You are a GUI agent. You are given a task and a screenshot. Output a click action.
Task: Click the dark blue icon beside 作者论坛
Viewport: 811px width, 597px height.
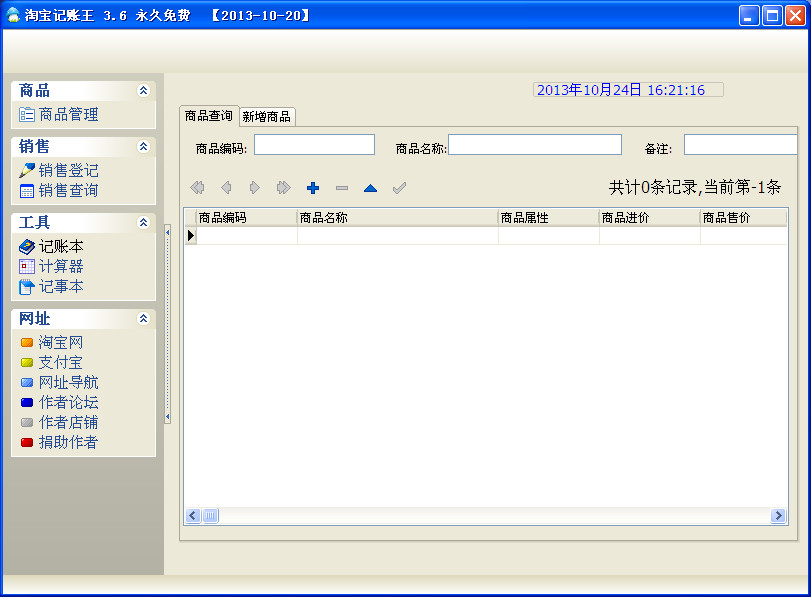point(27,402)
